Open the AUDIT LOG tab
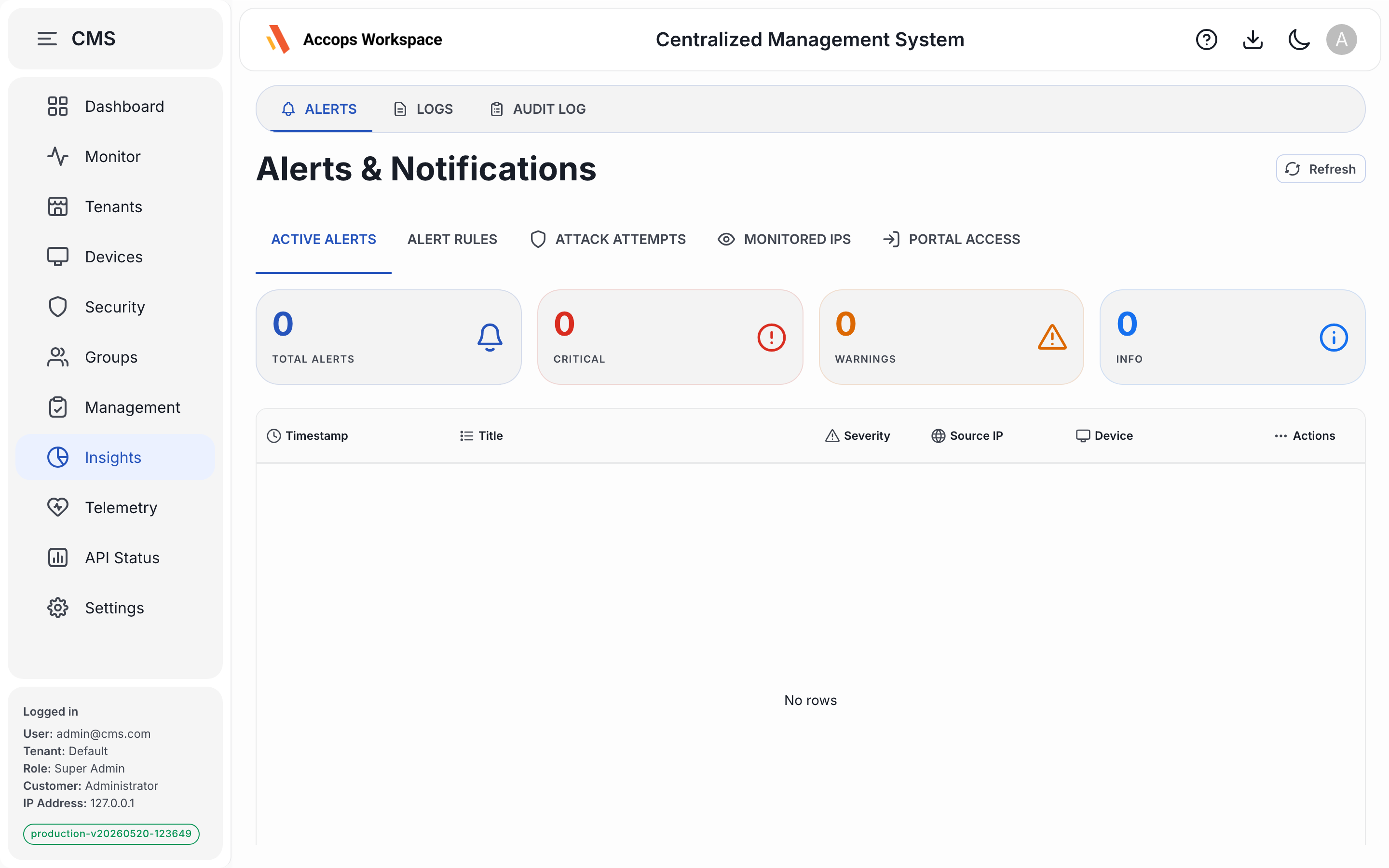 pos(538,109)
